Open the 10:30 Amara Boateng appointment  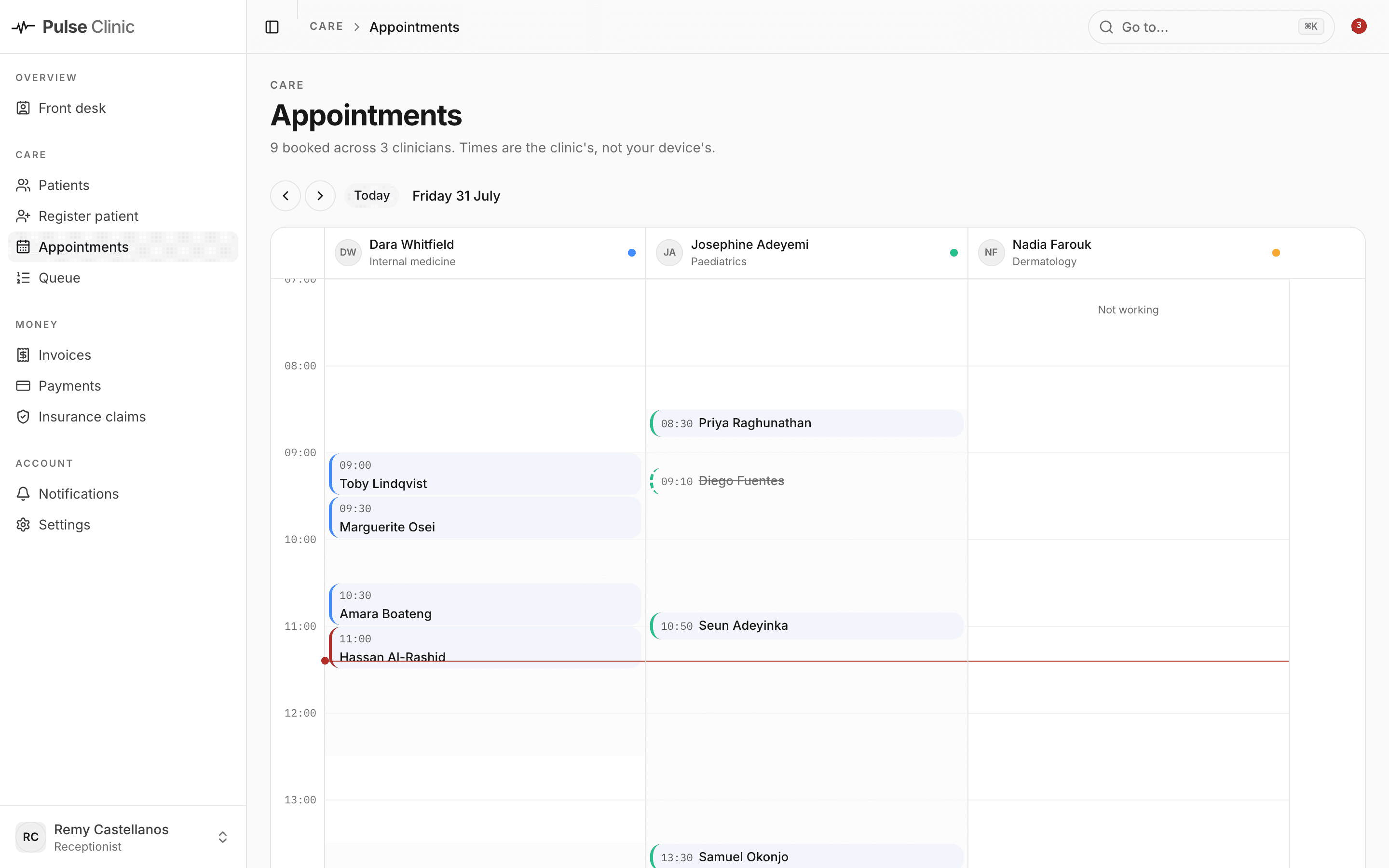(485, 605)
